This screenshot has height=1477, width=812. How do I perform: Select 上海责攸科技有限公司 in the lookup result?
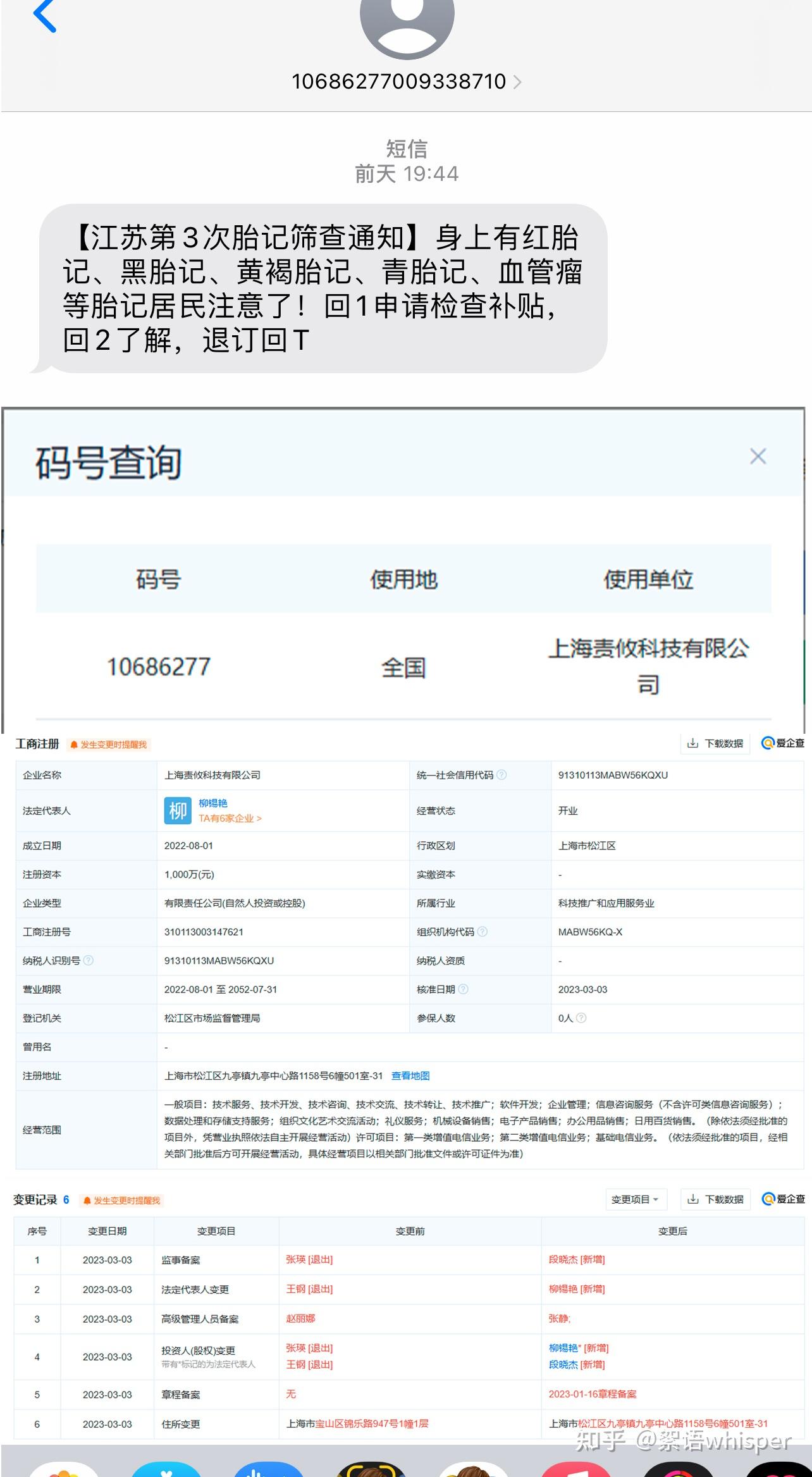(648, 666)
